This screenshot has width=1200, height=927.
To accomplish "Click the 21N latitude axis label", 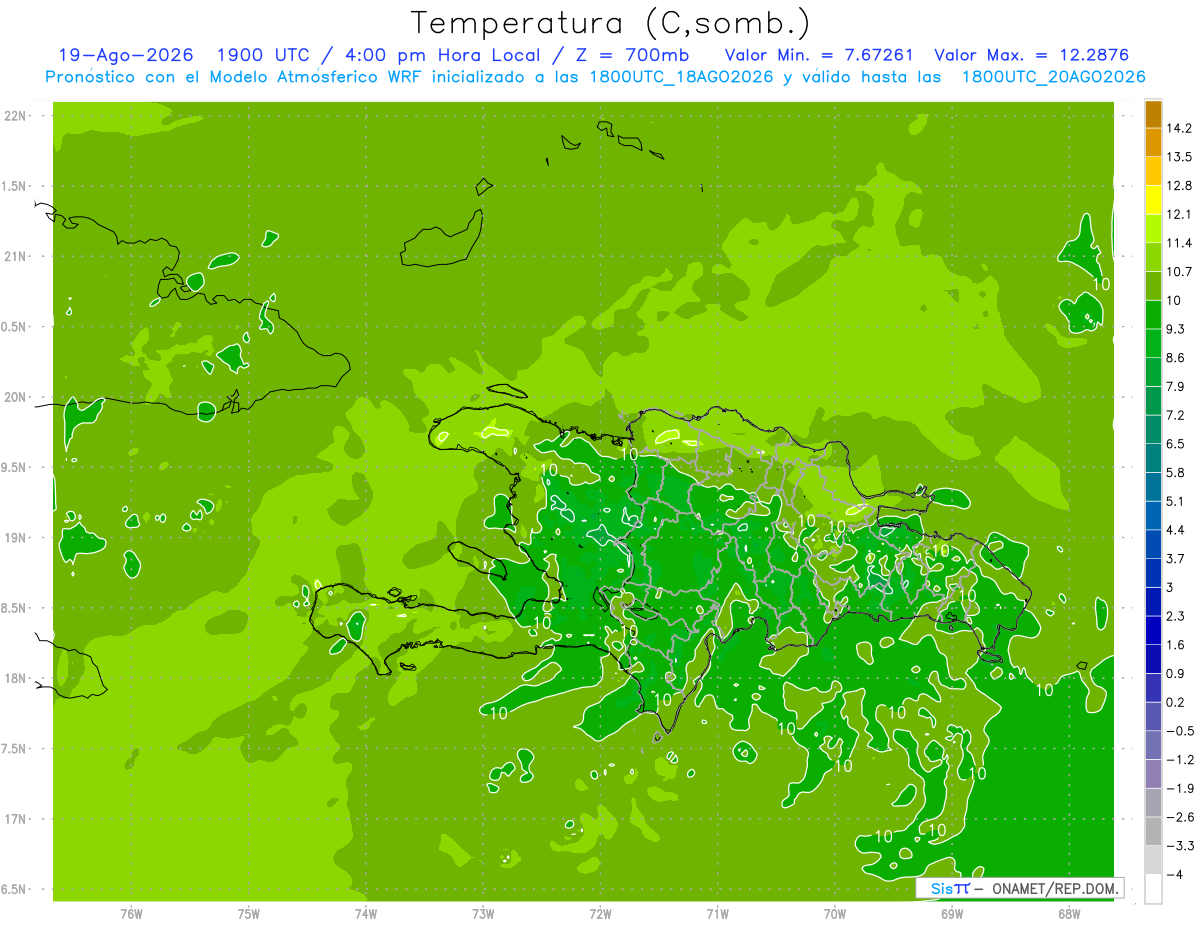I will tap(15, 257).
